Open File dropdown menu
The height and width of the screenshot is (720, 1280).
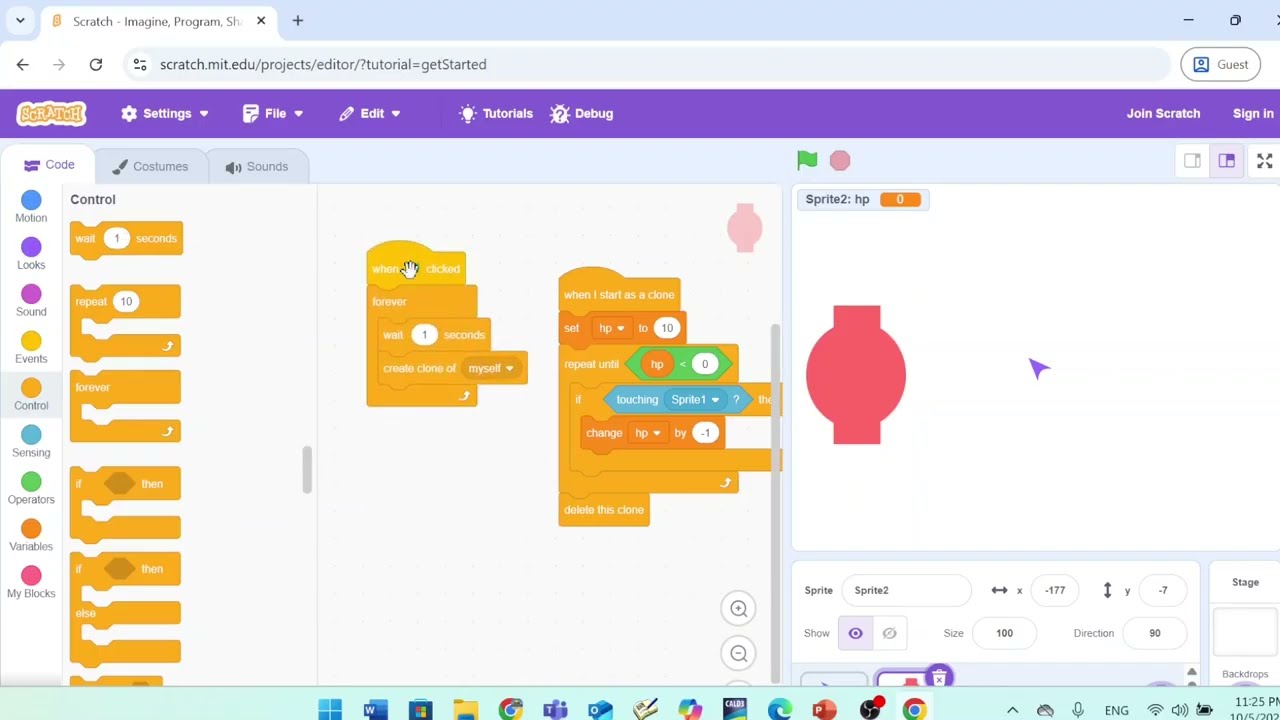pyautogui.click(x=273, y=113)
